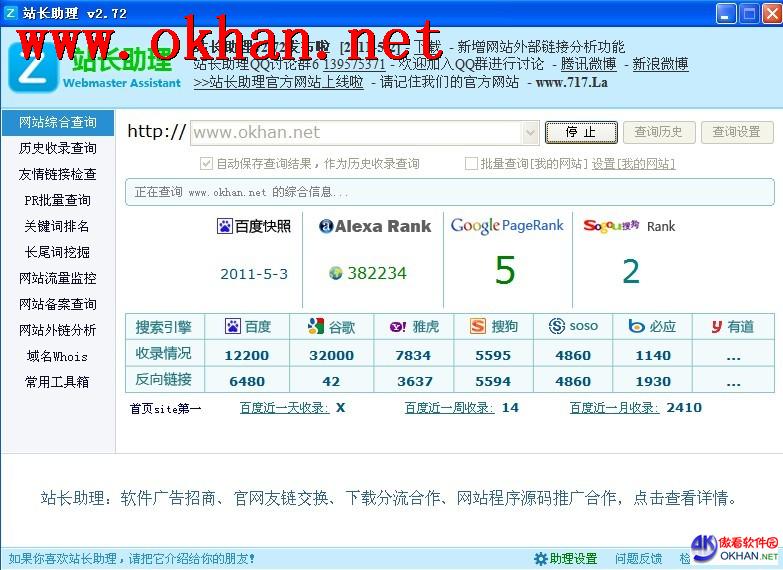Open 常用工具箱

coord(57,382)
